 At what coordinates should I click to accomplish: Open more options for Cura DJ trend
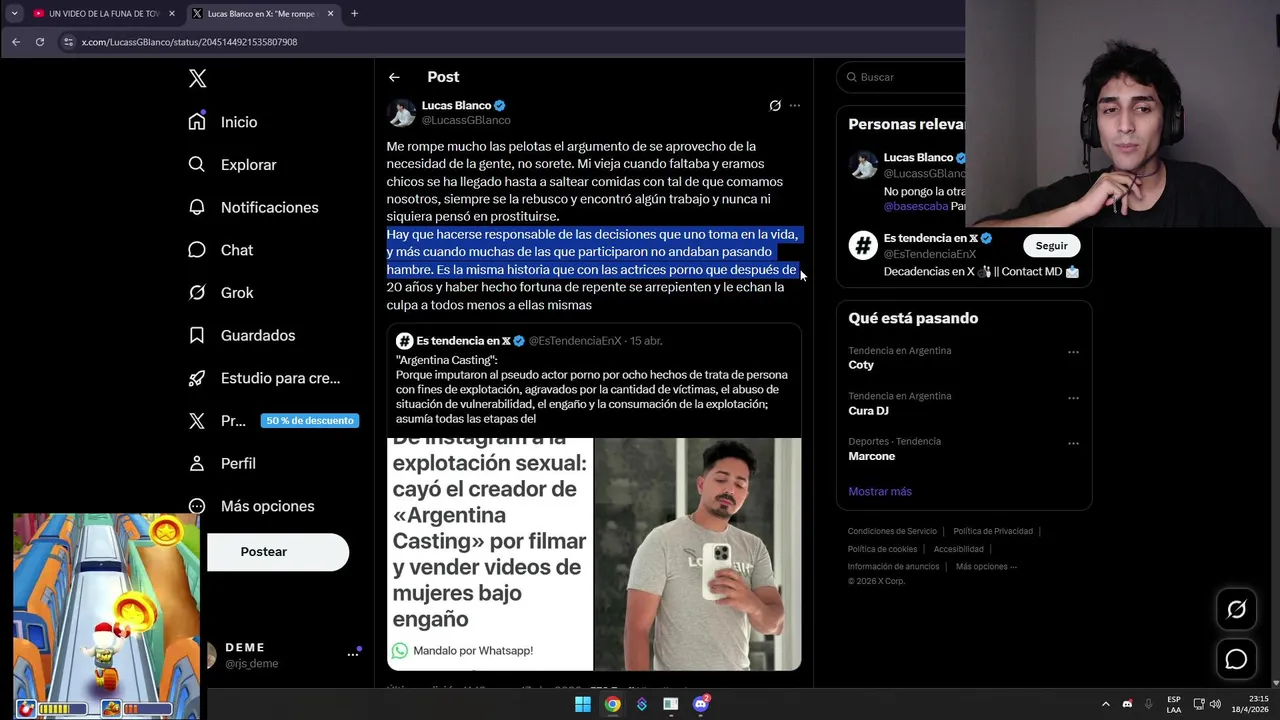coord(1073,398)
